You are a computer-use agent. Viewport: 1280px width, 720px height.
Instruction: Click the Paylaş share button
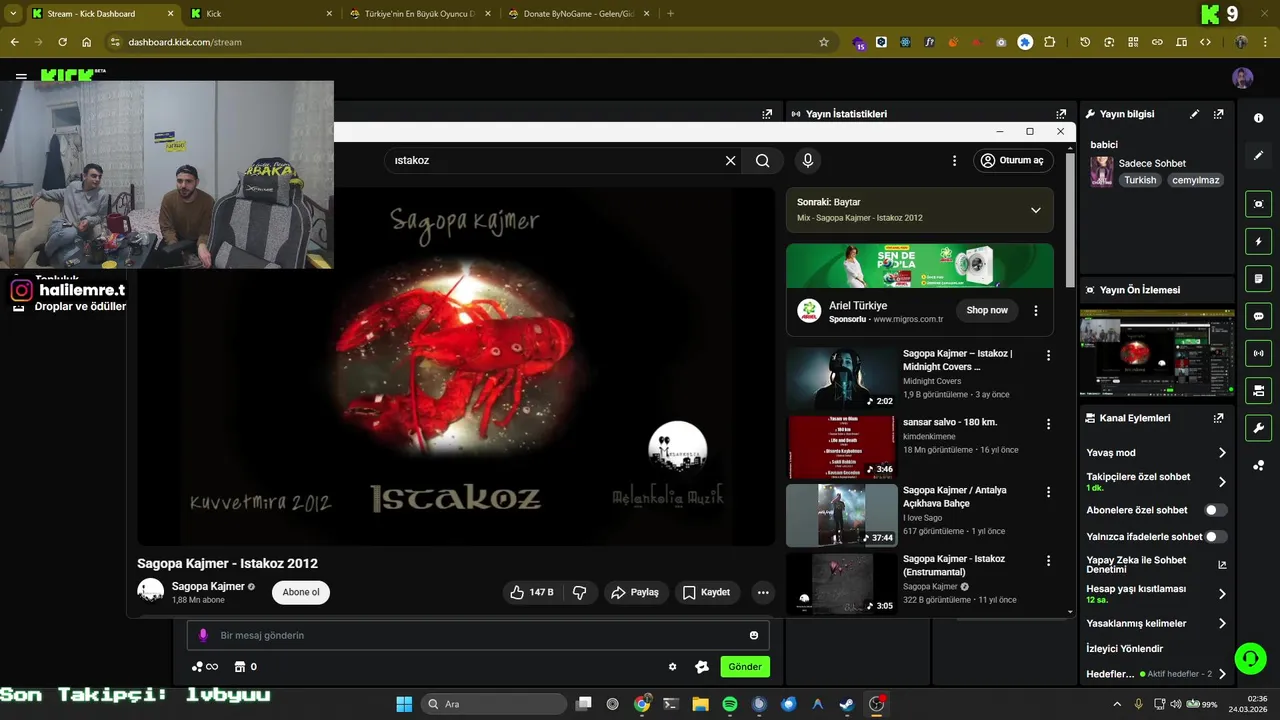point(634,592)
